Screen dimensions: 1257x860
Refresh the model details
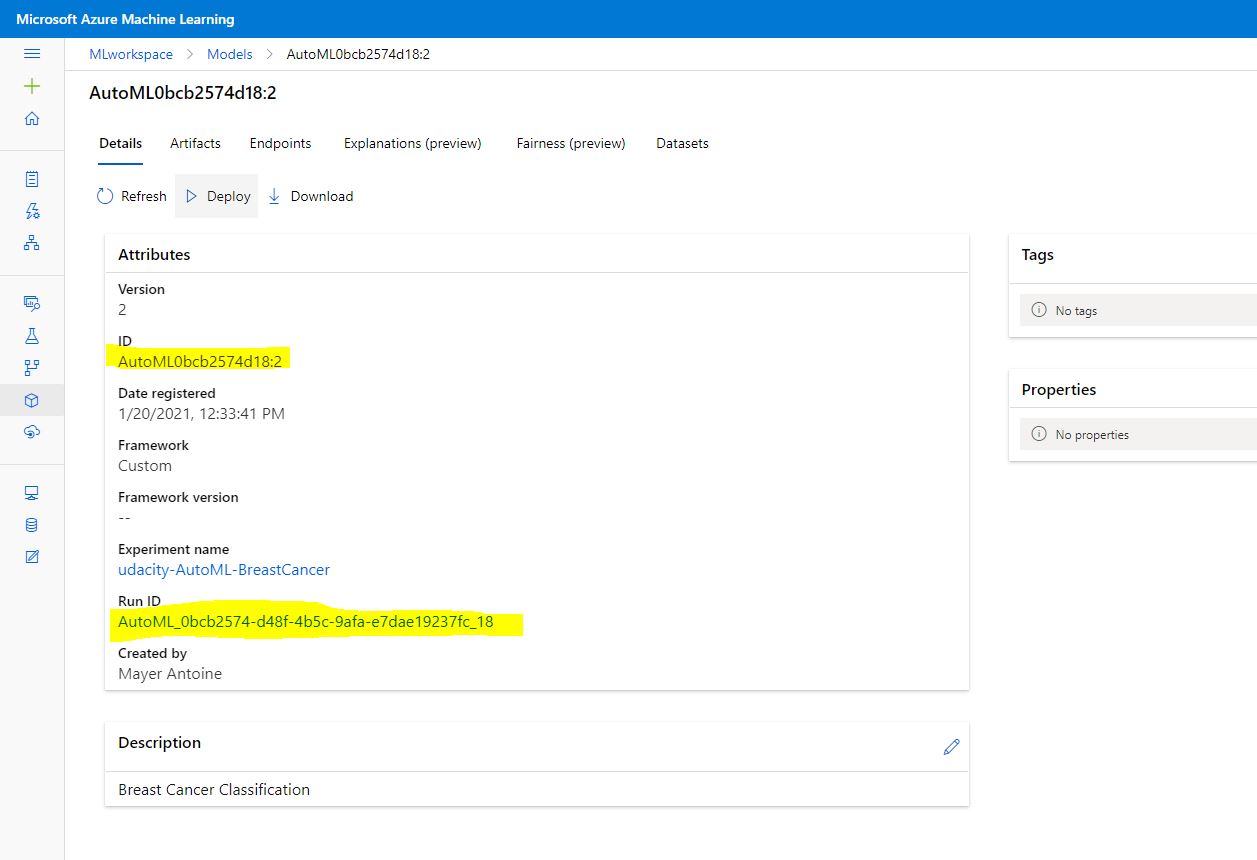[x=131, y=196]
